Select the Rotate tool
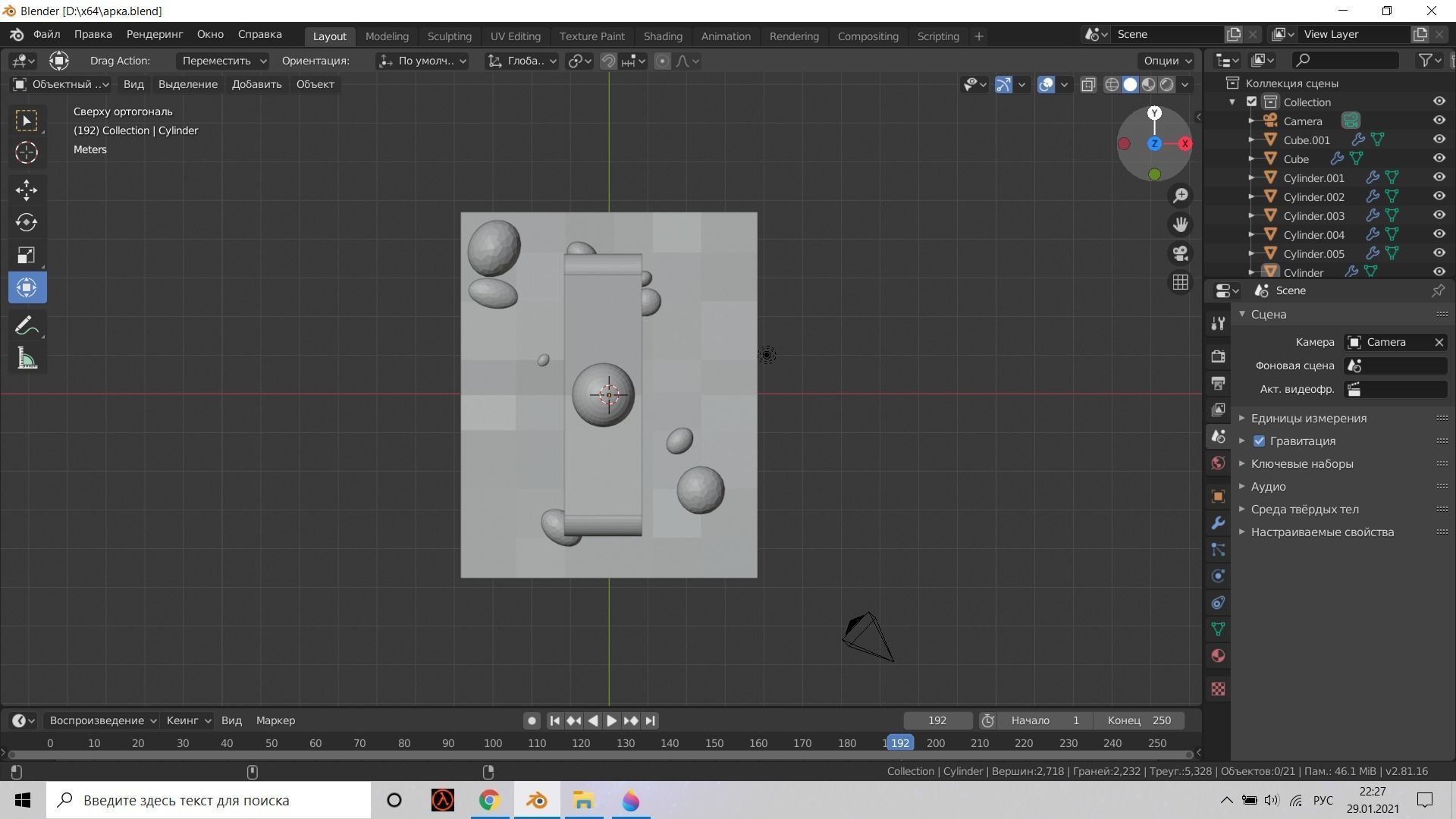1456x819 pixels. coord(27,222)
